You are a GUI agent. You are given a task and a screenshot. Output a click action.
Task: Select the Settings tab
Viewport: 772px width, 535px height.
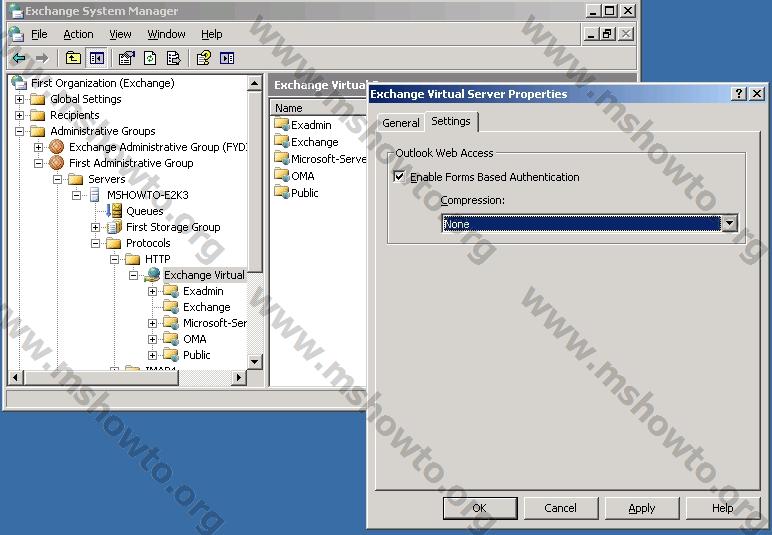coord(450,121)
